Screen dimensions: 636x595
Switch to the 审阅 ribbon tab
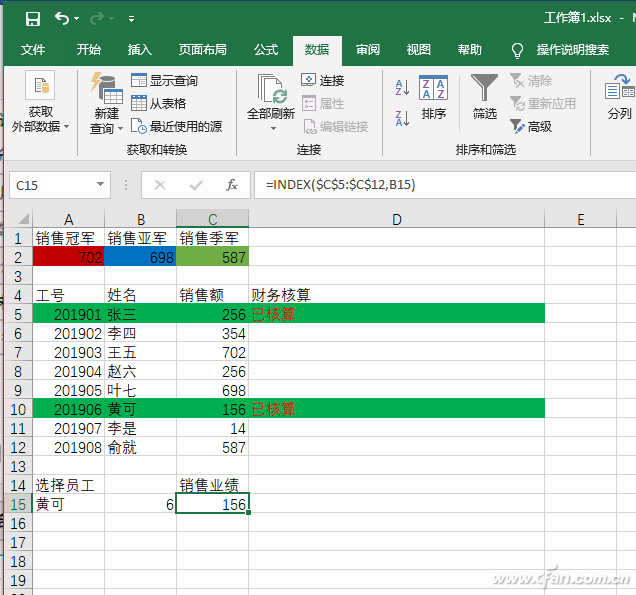pyautogui.click(x=368, y=50)
